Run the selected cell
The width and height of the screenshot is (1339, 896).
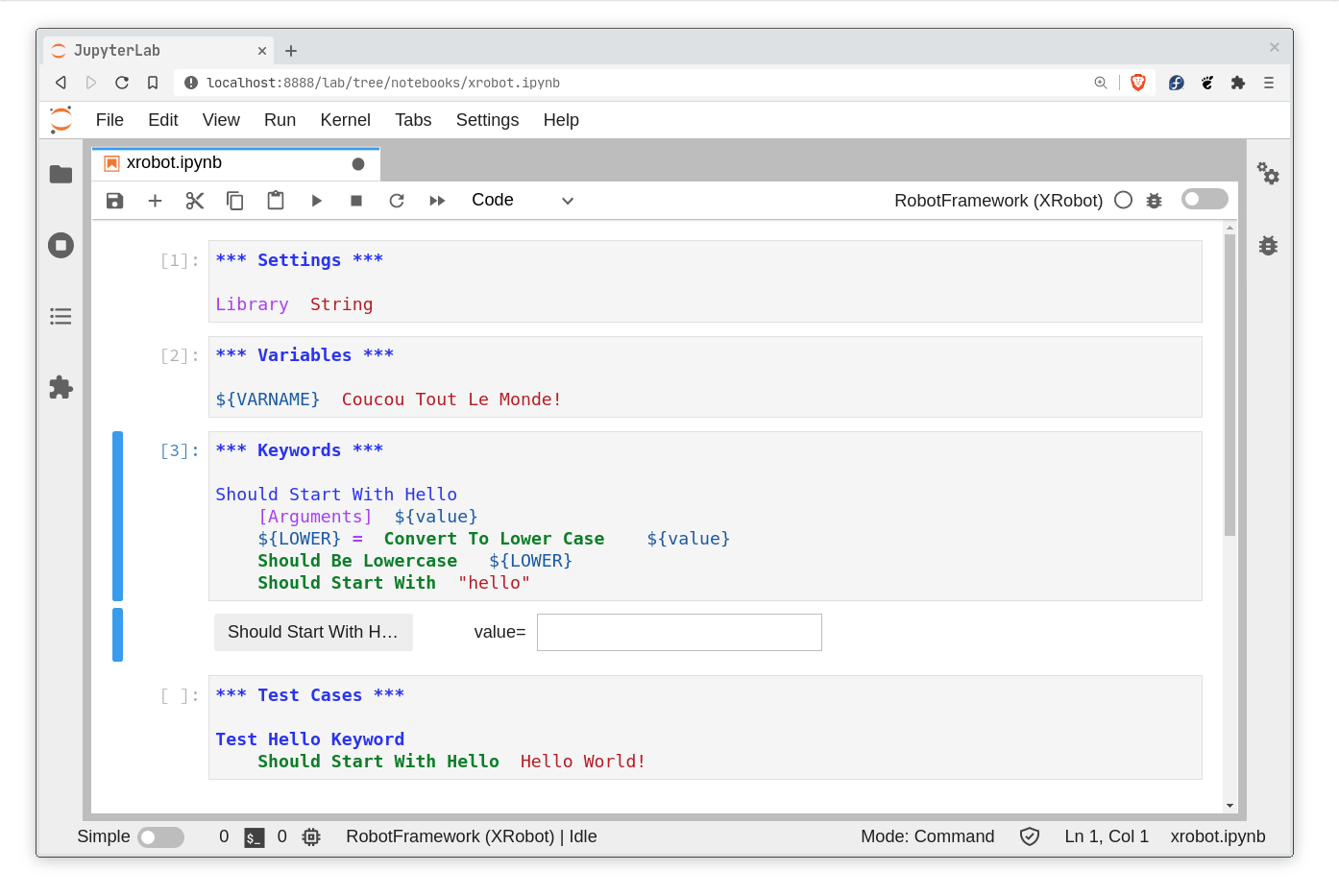pos(316,201)
